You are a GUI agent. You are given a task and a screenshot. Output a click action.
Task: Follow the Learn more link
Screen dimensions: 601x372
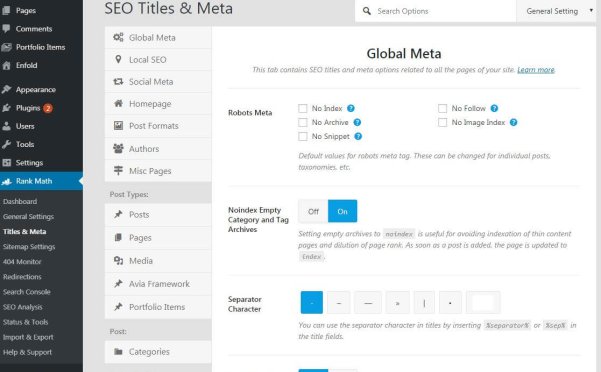pyautogui.click(x=536, y=70)
